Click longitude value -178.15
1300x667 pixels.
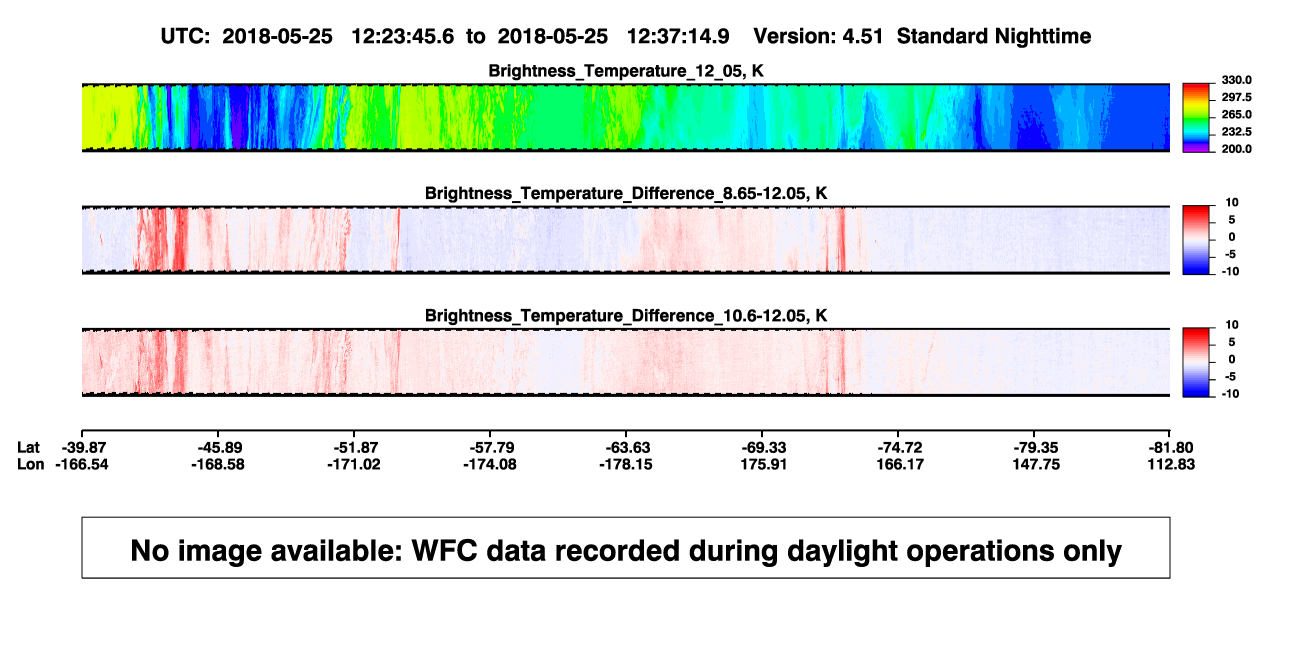tap(627, 464)
